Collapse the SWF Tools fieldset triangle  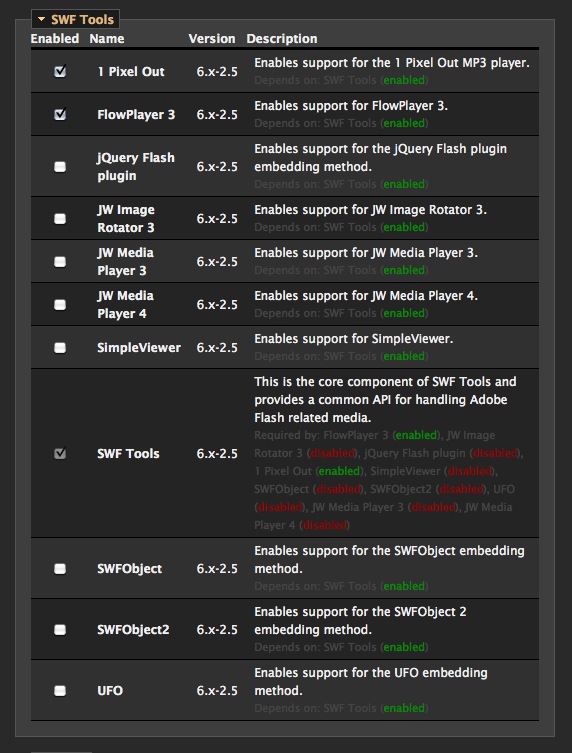point(41,20)
